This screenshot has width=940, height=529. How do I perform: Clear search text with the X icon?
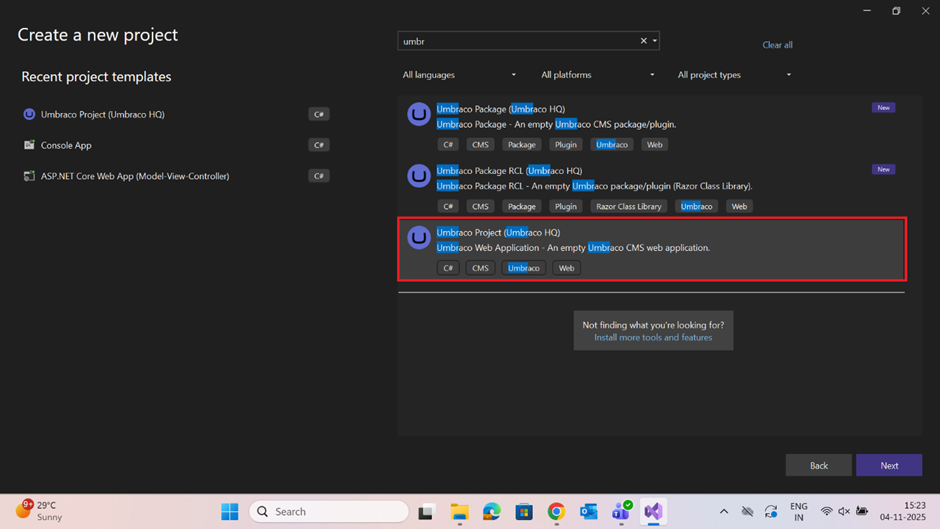(x=643, y=41)
